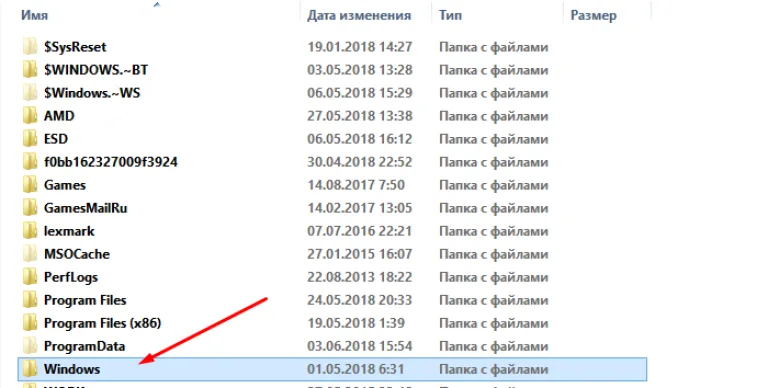768x388 pixels.
Task: Click type 'Папка с файлами' in PerfLogs row
Action: click(x=494, y=278)
